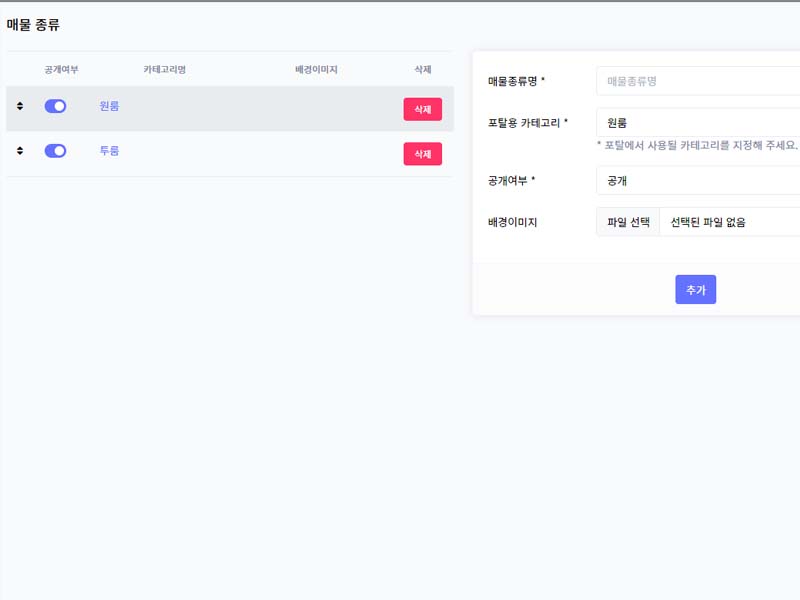
Task: Click the 배경이미지 form label
Action: pyautogui.click(x=512, y=222)
